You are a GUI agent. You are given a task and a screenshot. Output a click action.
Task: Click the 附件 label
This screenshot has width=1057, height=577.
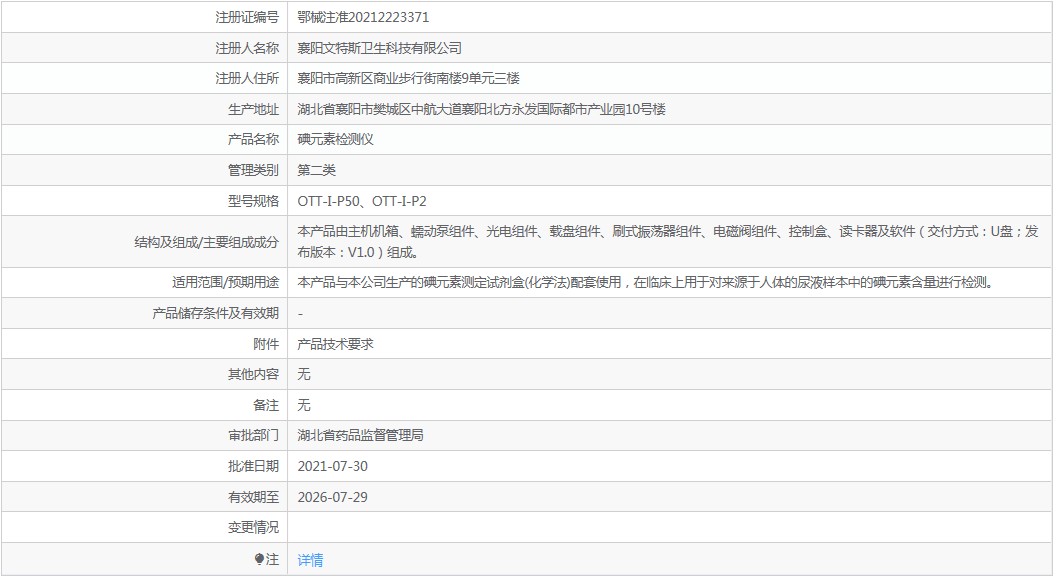266,344
